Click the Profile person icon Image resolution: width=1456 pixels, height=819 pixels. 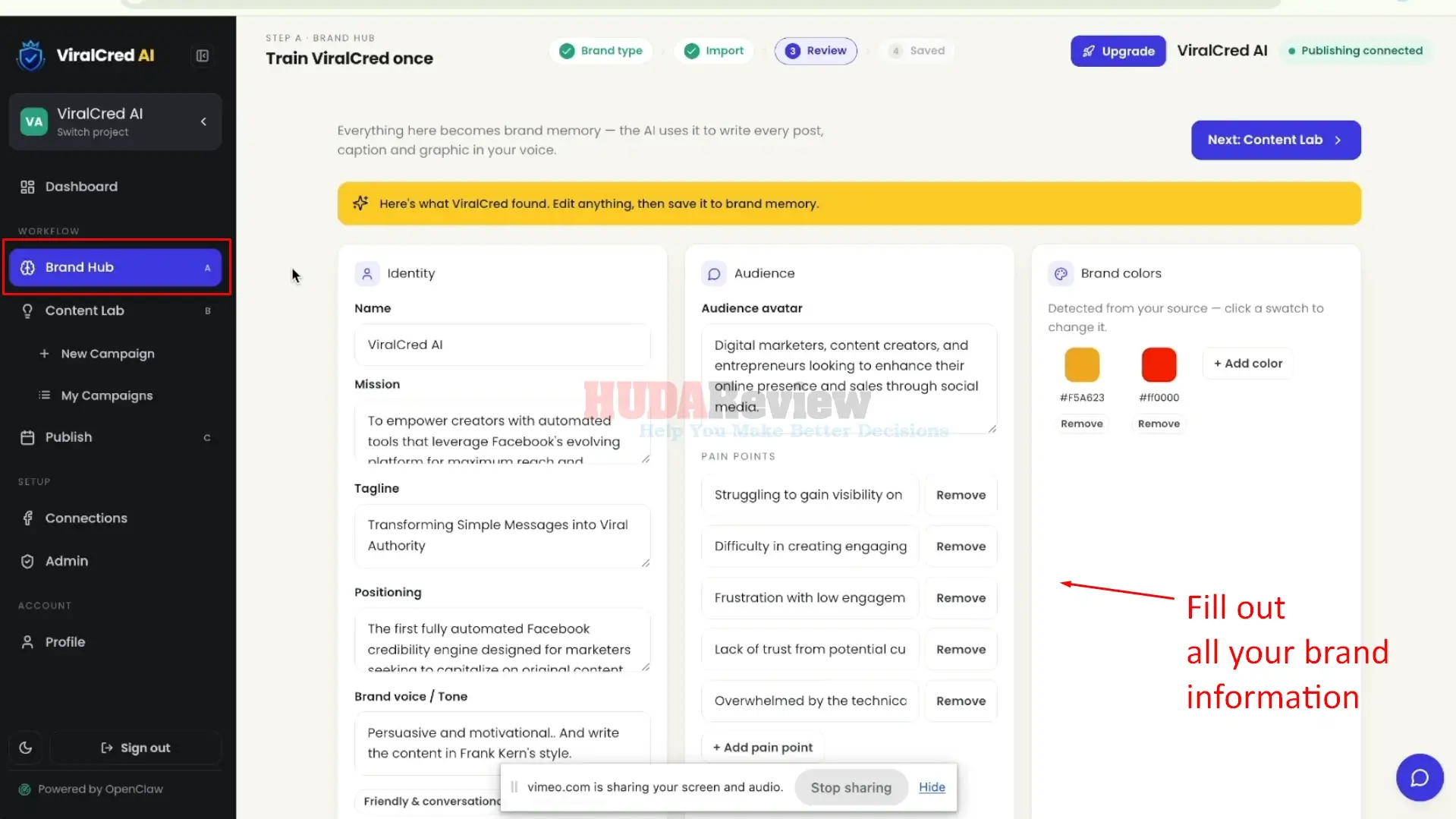point(27,642)
